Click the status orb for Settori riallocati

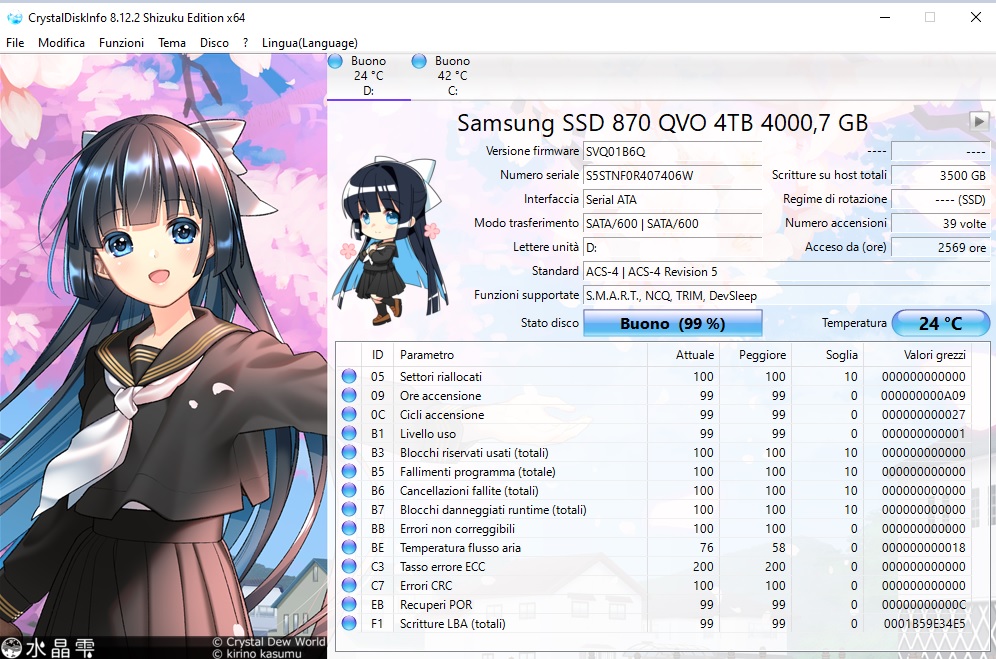pyautogui.click(x=349, y=376)
